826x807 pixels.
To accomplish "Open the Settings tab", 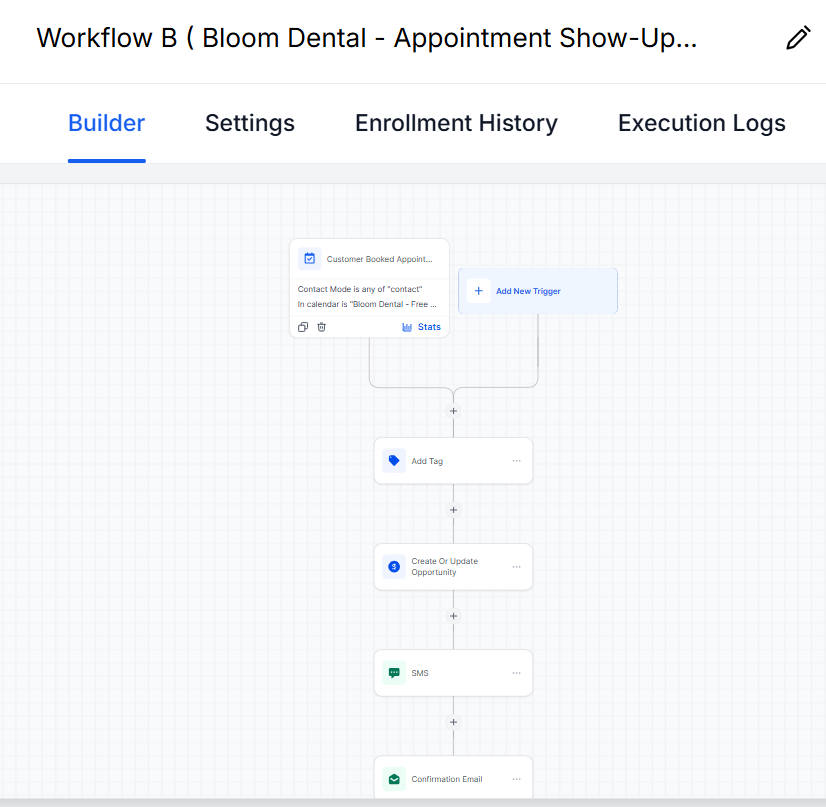I will 250,123.
